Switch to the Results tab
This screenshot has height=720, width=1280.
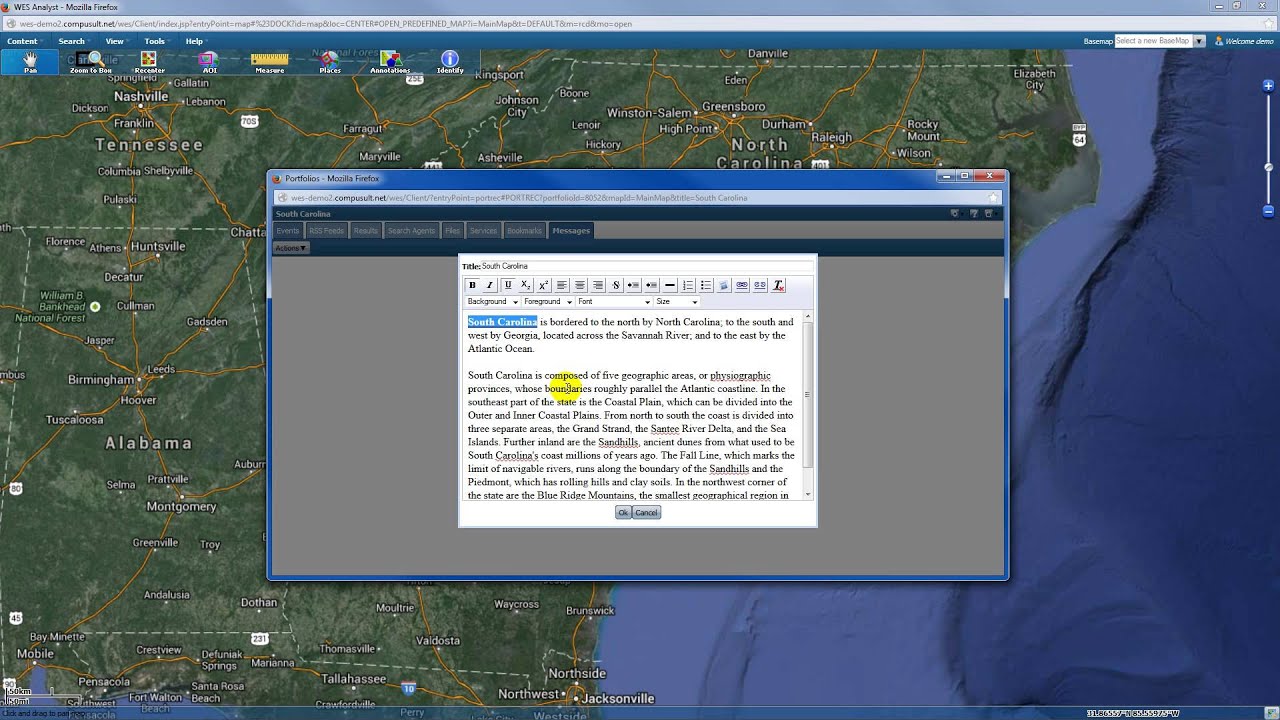365,231
